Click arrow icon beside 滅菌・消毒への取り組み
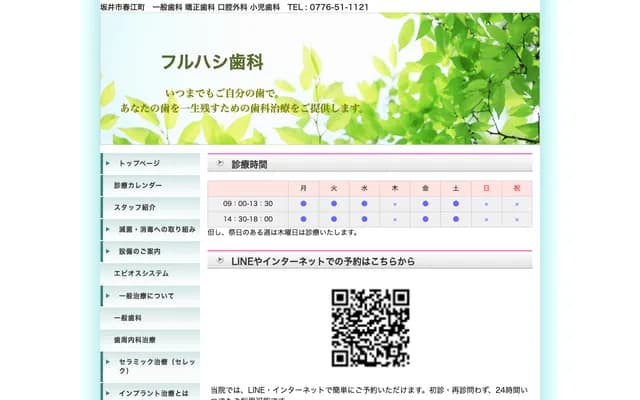This screenshot has width=640, height=400. click(108, 229)
